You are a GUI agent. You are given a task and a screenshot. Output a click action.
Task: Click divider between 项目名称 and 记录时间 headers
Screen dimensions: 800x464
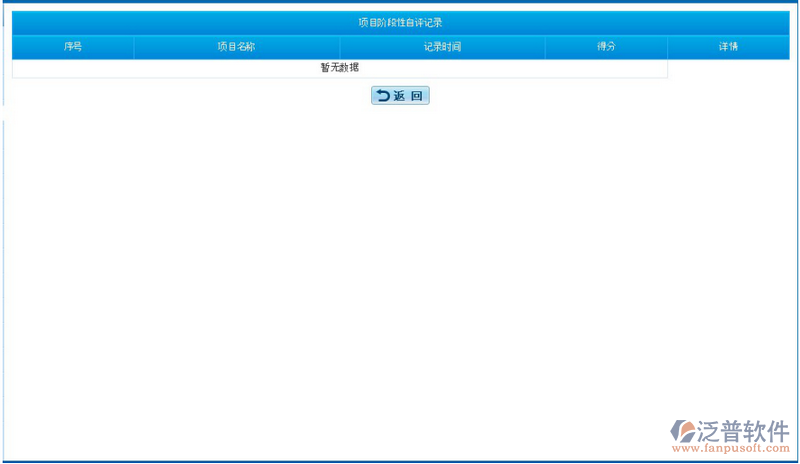(x=340, y=47)
